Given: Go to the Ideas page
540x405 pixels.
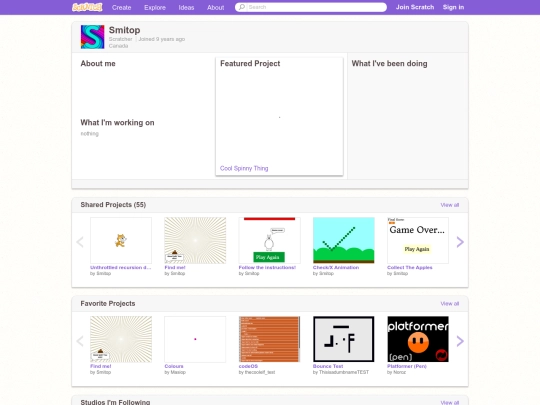Looking at the screenshot, I should pyautogui.click(x=186, y=7).
